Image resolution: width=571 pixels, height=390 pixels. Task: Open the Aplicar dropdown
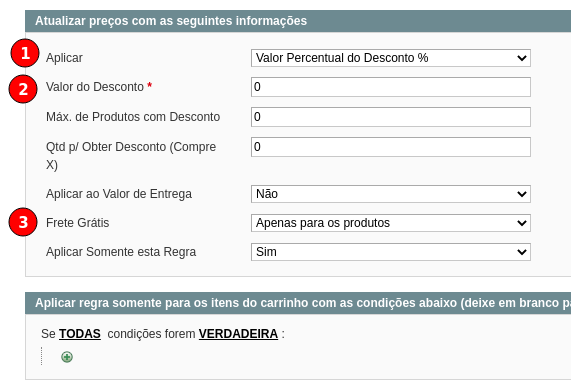point(390,58)
